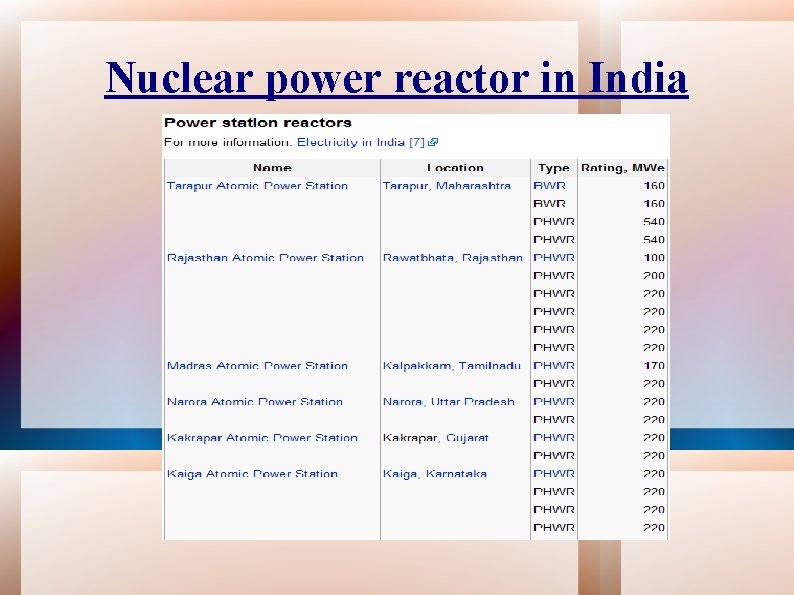
Task: Click the Kakrapar, Gujarat location cell
Action: point(435,438)
